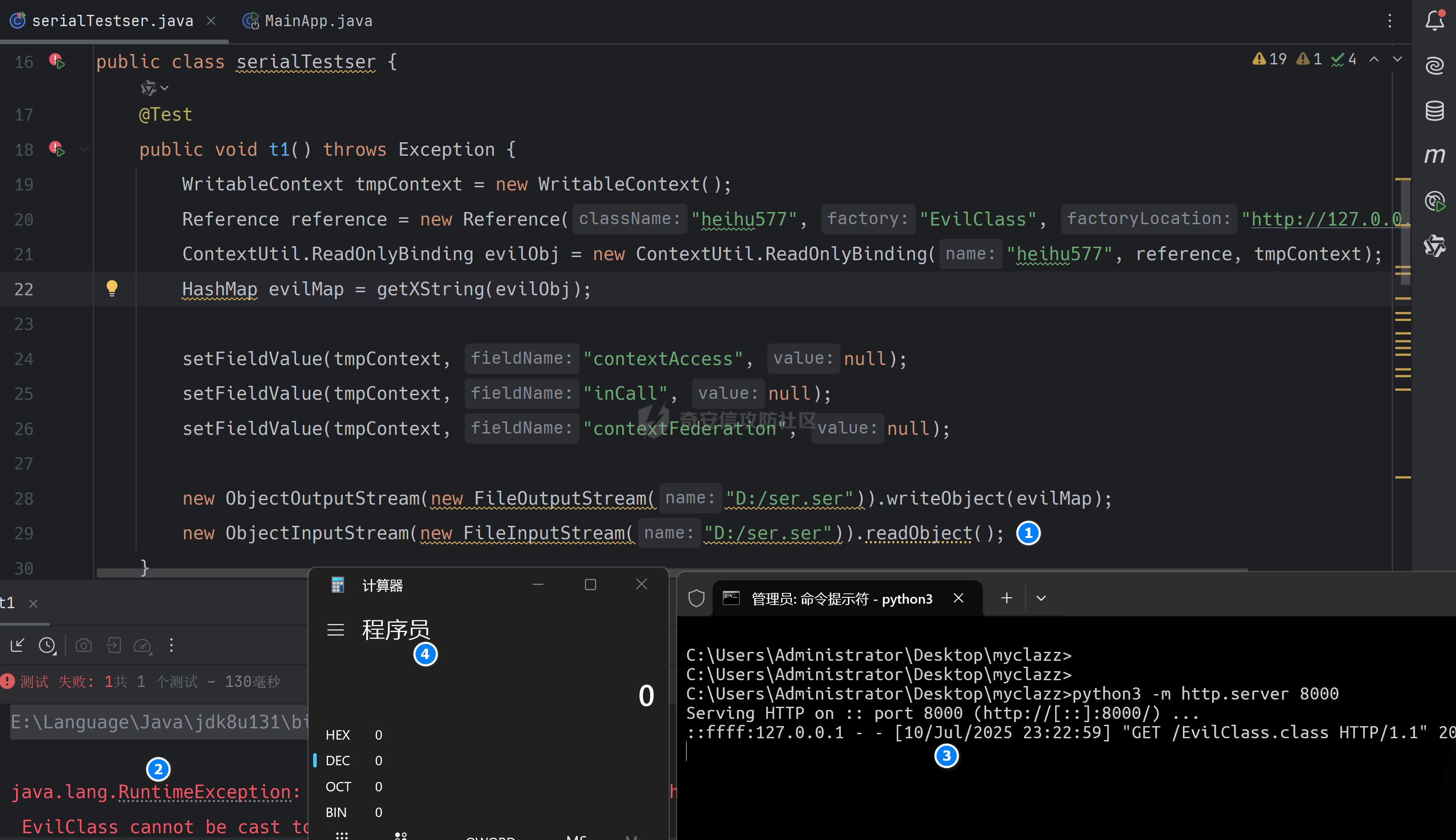This screenshot has width=1456, height=840.
Task: Click the run/breakpoint gutter icon on line 16
Action: 57,61
